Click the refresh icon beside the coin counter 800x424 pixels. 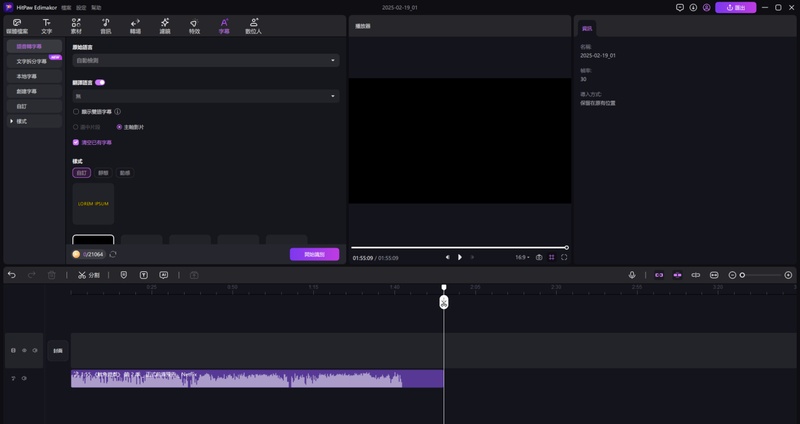113,254
